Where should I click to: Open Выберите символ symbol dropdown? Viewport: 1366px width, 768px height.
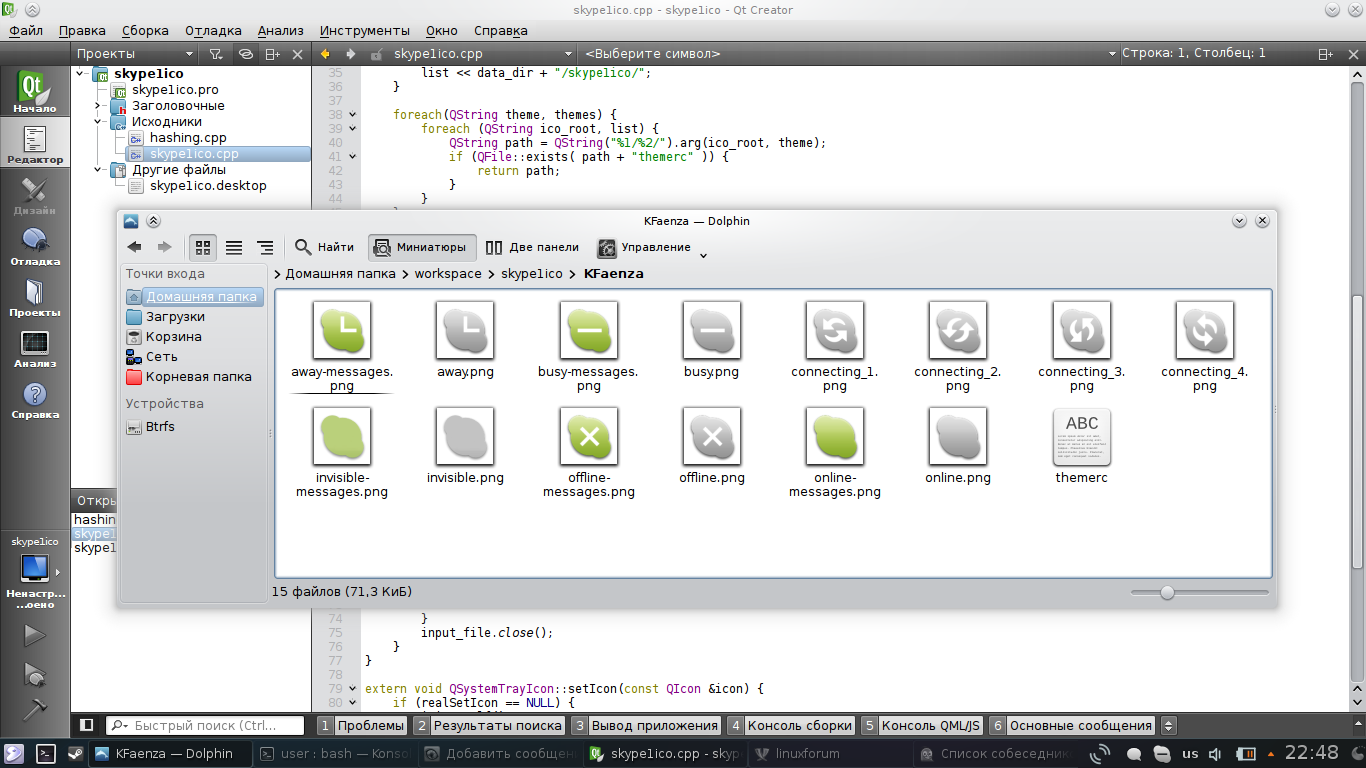click(x=850, y=54)
